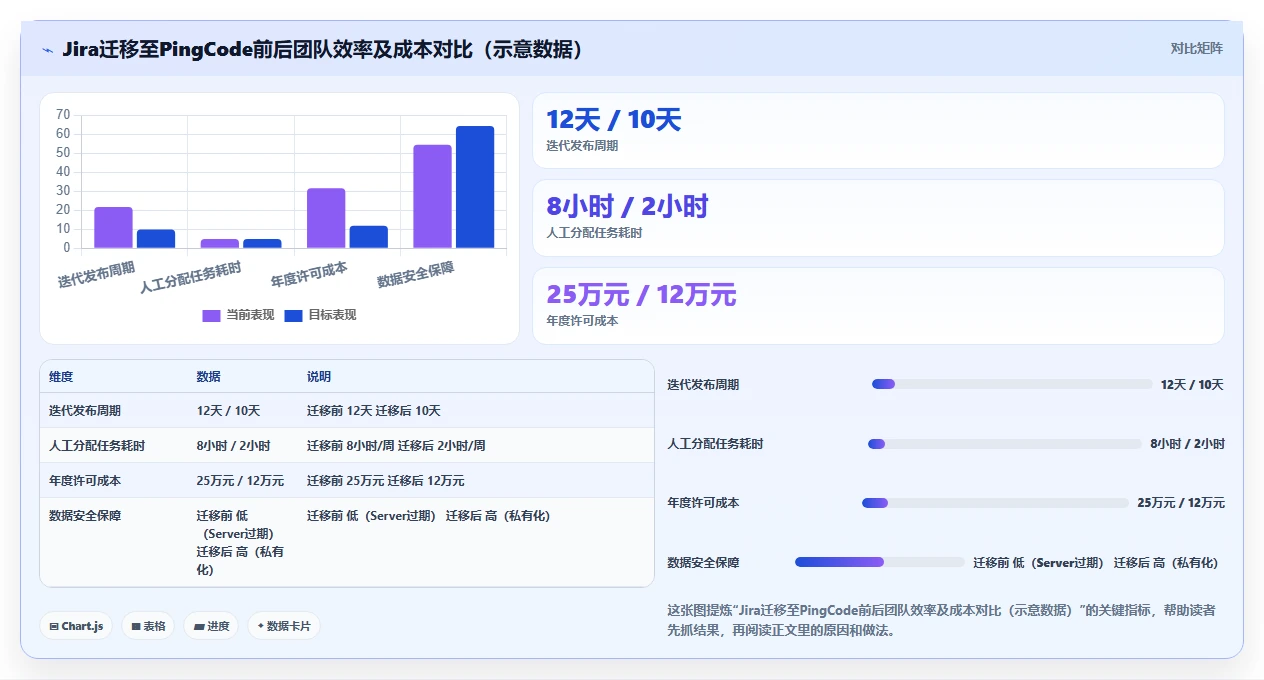Image resolution: width=1264 pixels, height=680 pixels.
Task: Click the 年度许可成本 progress bar
Action: coord(995,503)
